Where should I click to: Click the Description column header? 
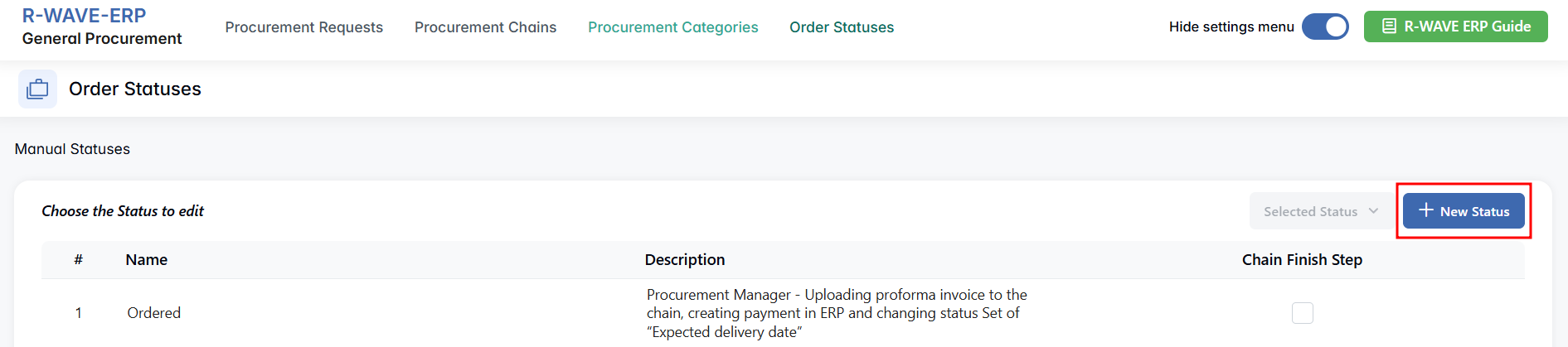tap(684, 260)
